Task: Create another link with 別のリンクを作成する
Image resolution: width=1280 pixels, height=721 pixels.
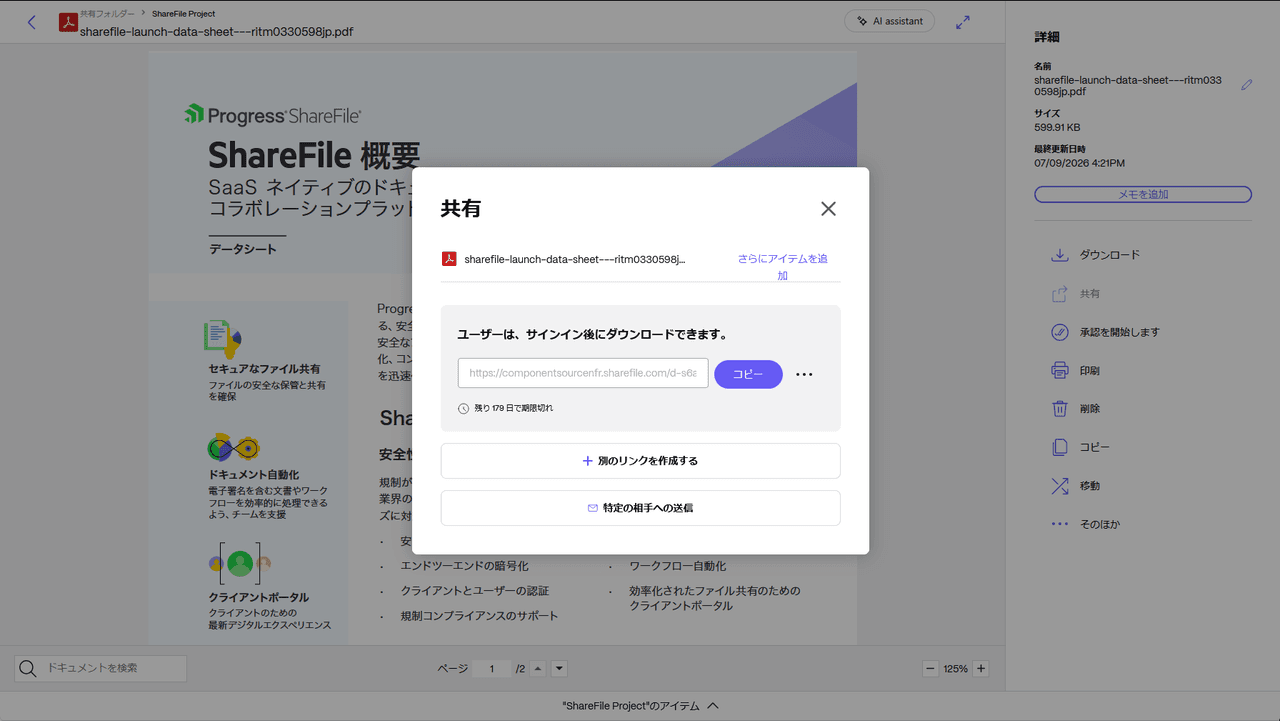Action: (x=640, y=461)
